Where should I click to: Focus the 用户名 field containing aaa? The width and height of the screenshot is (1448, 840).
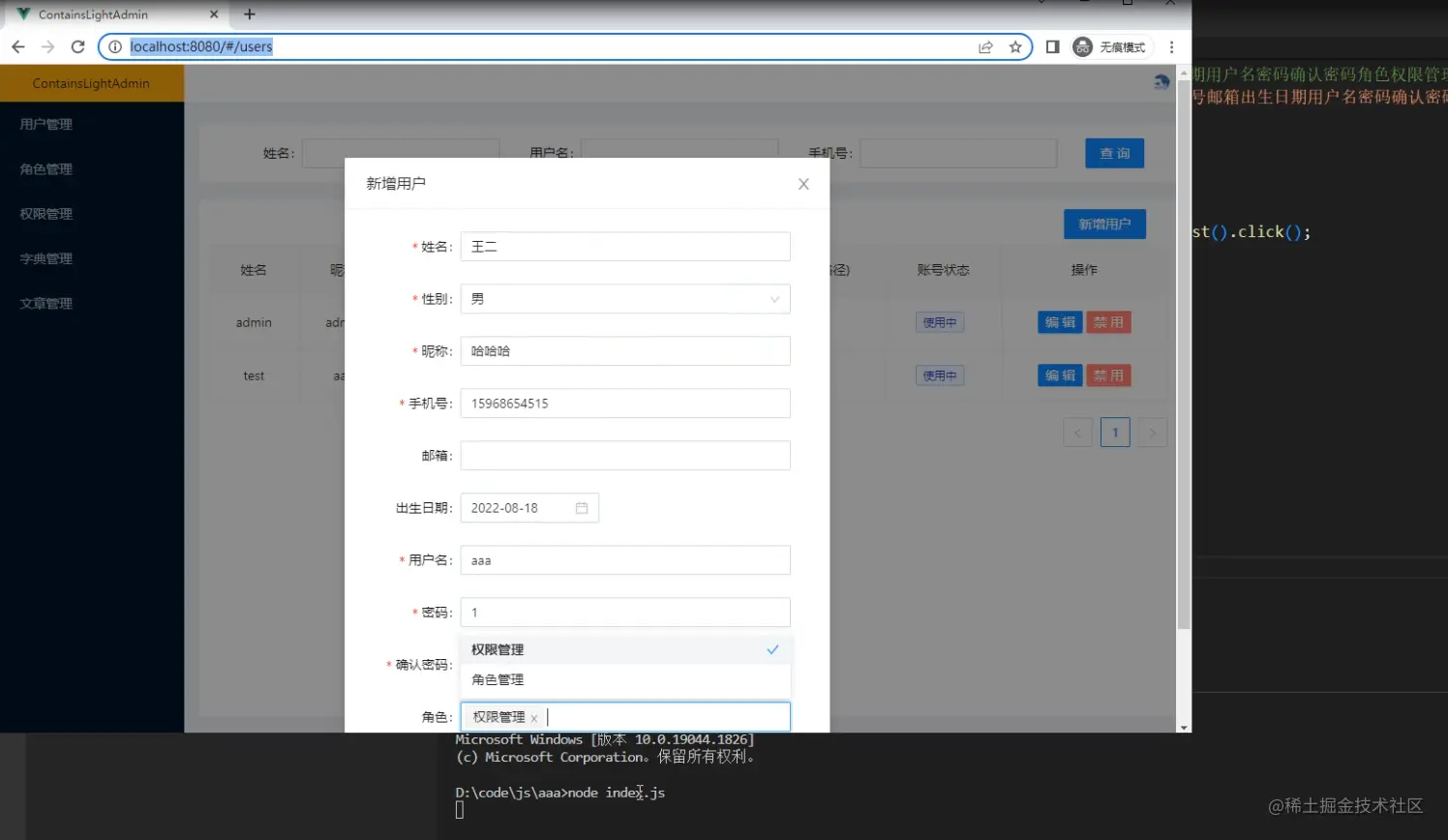pyautogui.click(x=625, y=560)
